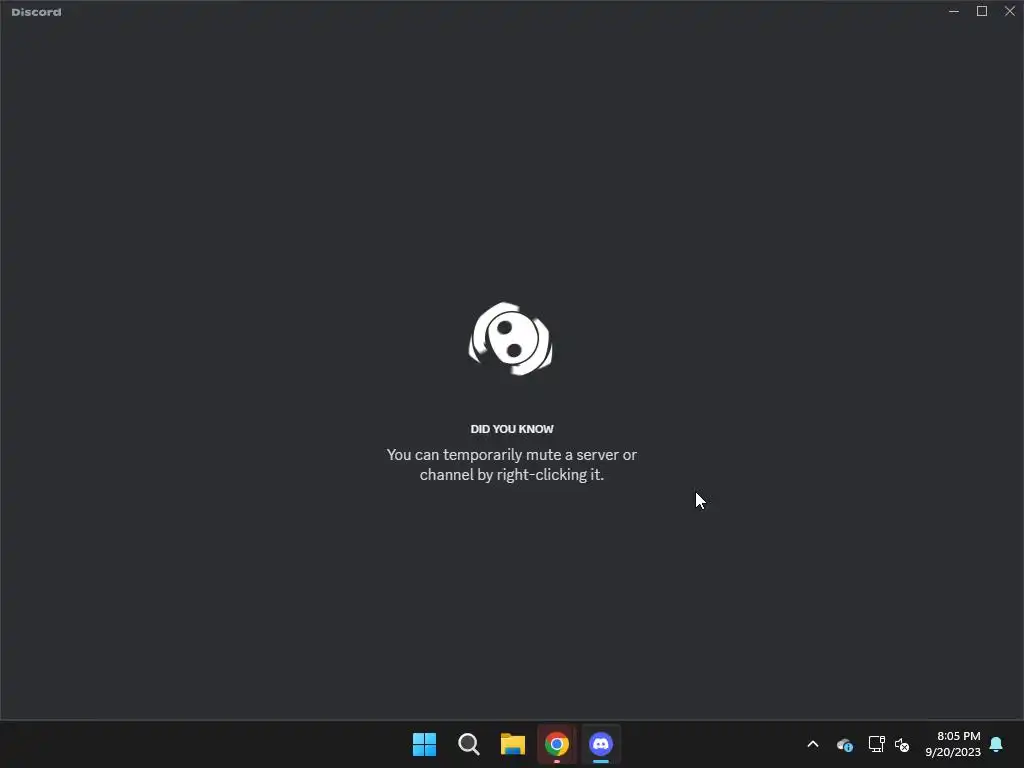Screen dimensions: 1024x768
Task: Show hidden system tray icons chevron
Action: click(x=813, y=744)
